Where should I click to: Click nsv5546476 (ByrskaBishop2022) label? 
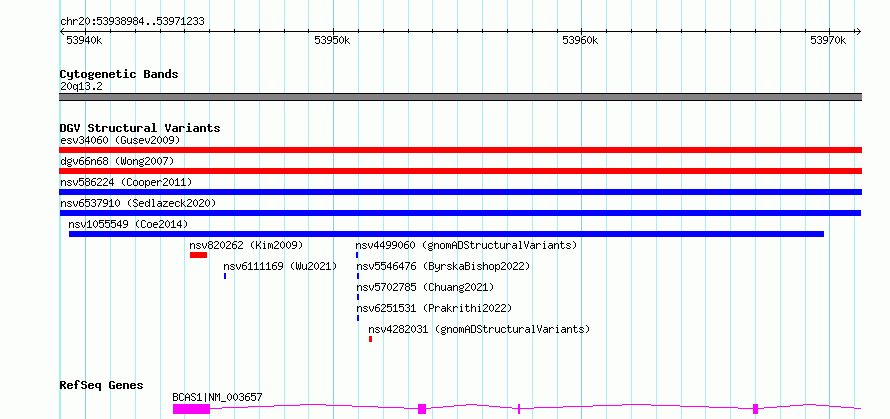click(443, 266)
